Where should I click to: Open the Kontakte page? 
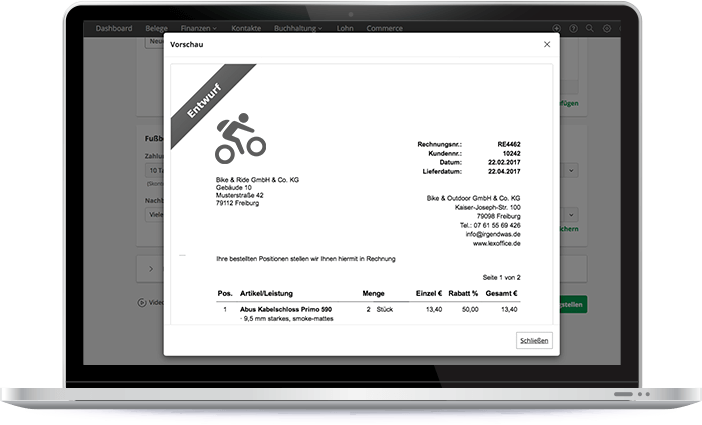[246, 28]
